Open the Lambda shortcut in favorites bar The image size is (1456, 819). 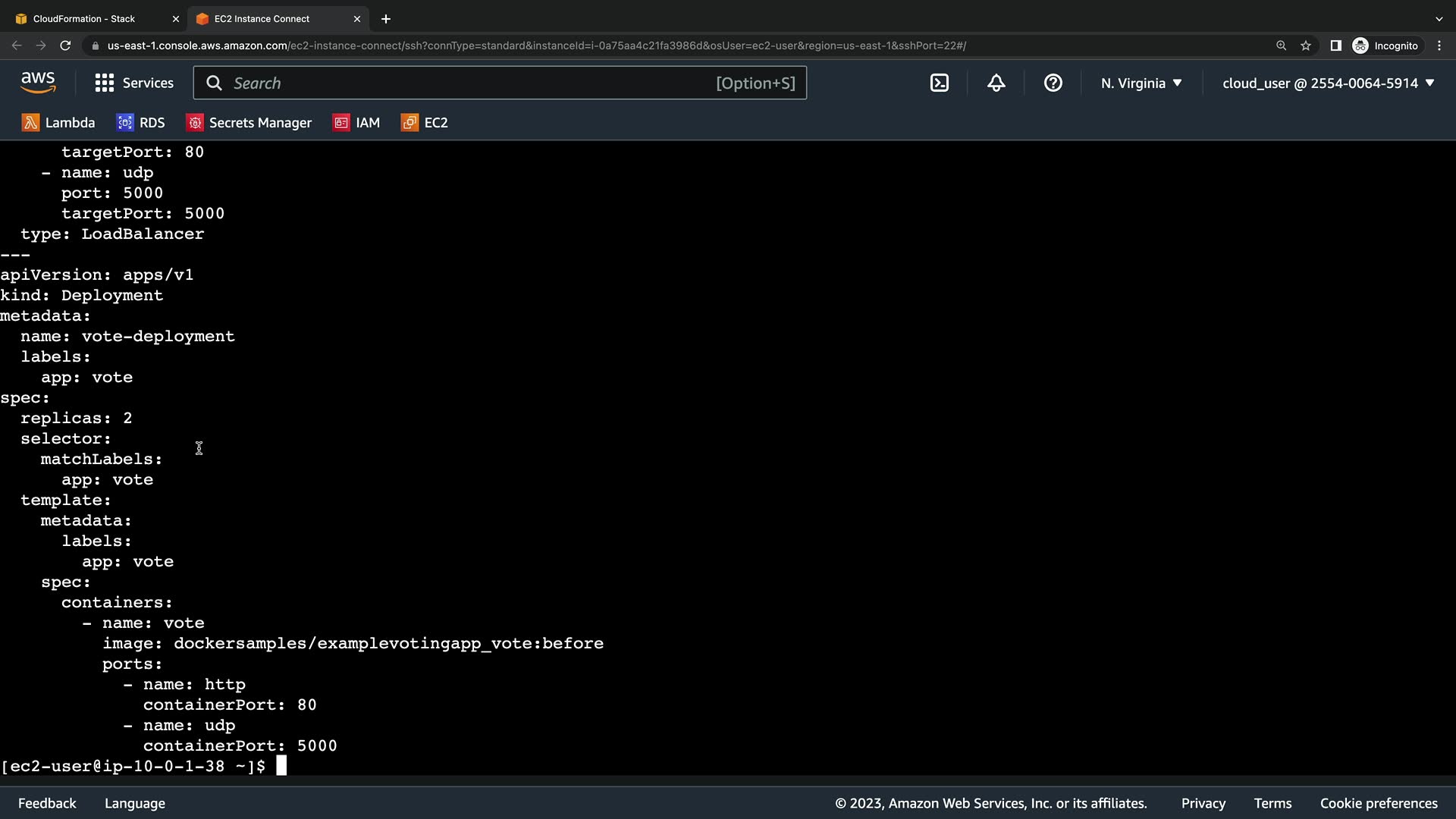click(58, 123)
